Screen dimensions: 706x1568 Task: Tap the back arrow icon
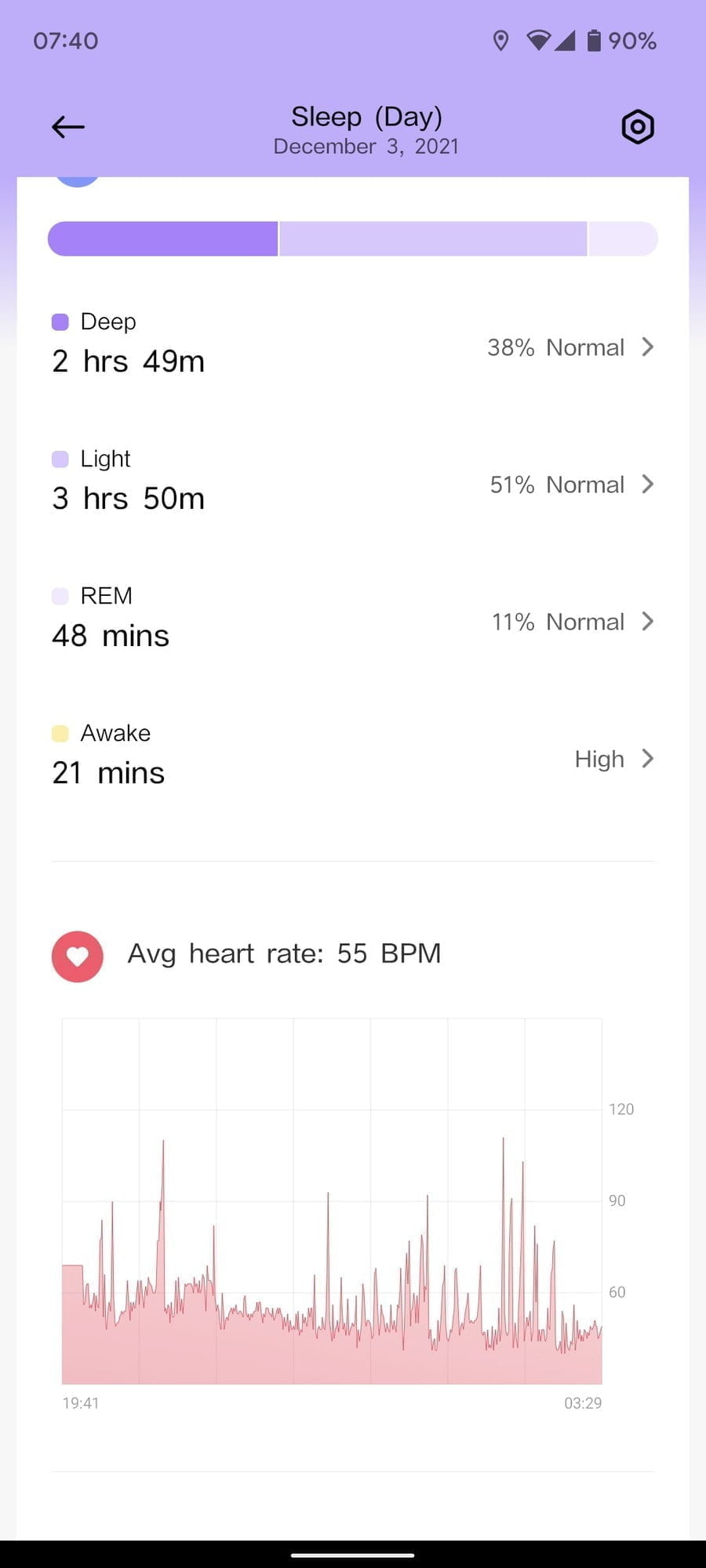coord(68,127)
